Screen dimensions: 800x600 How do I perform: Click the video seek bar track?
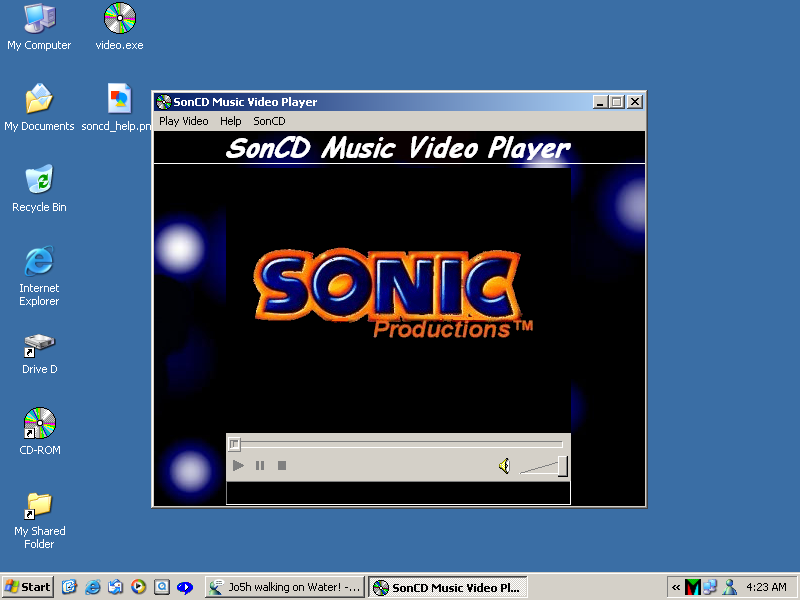click(400, 444)
